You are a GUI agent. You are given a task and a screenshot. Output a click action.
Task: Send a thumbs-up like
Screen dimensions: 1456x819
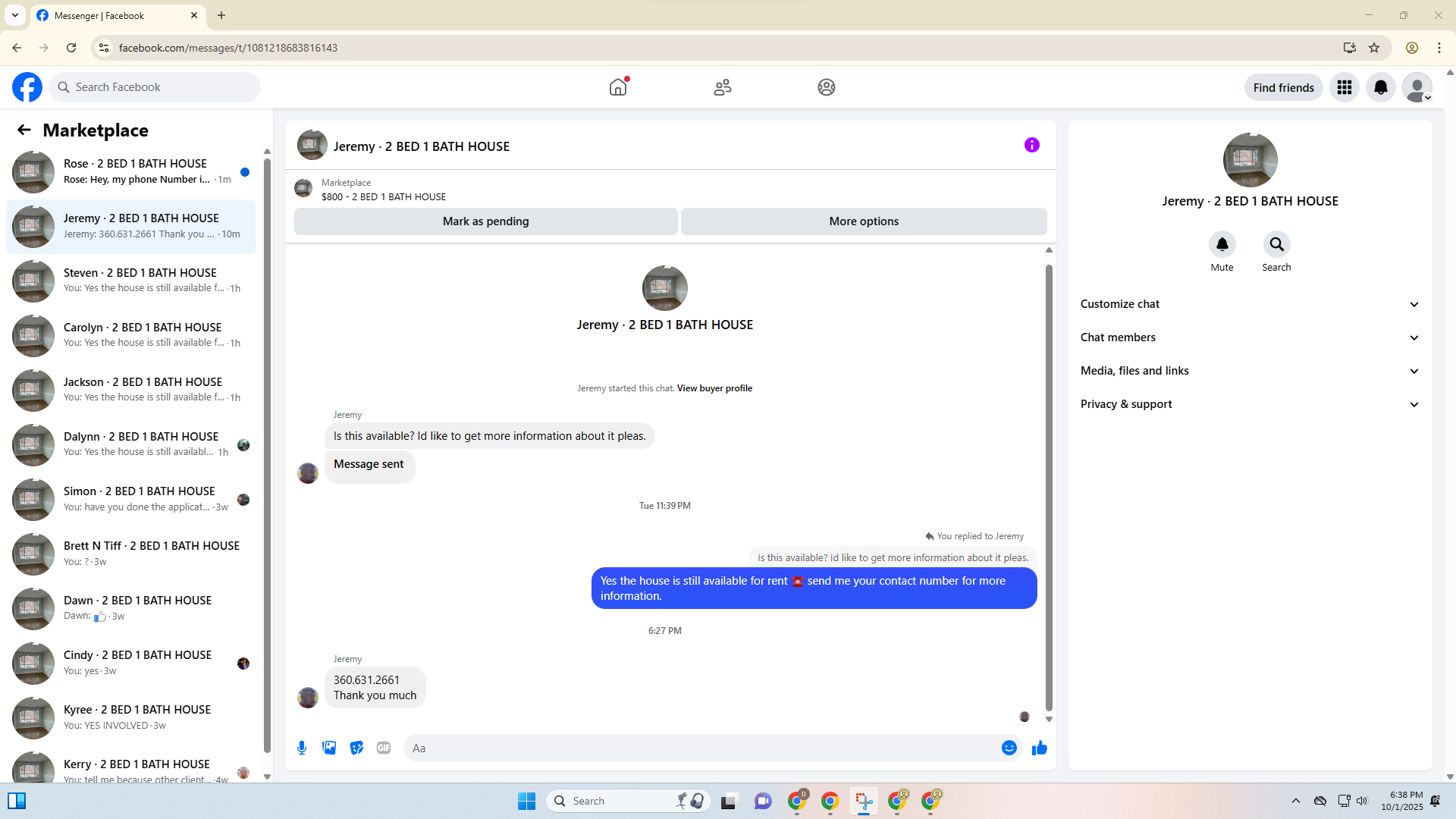click(x=1040, y=748)
